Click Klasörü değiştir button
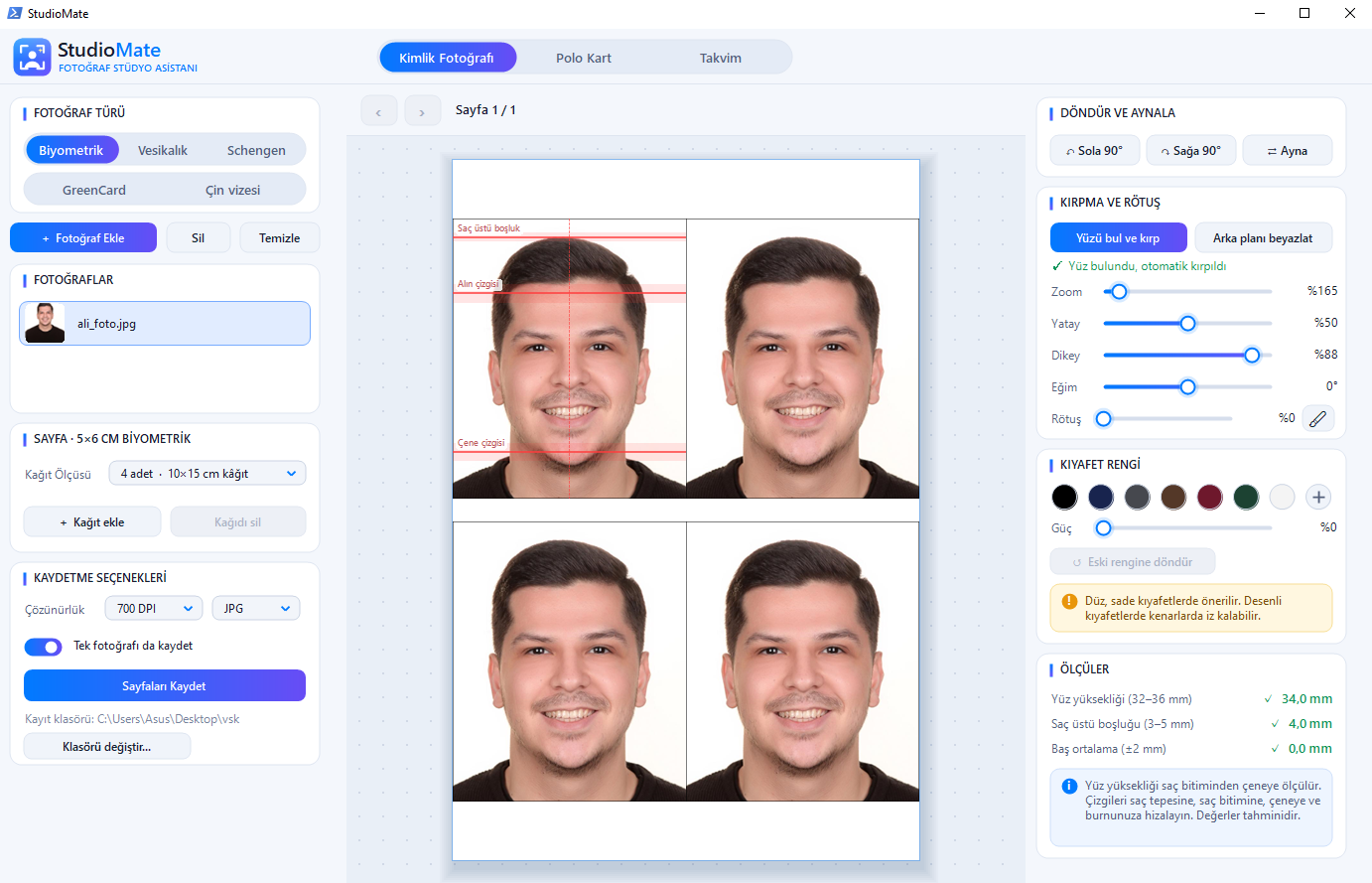This screenshot has height=883, width=1372. 107,747
